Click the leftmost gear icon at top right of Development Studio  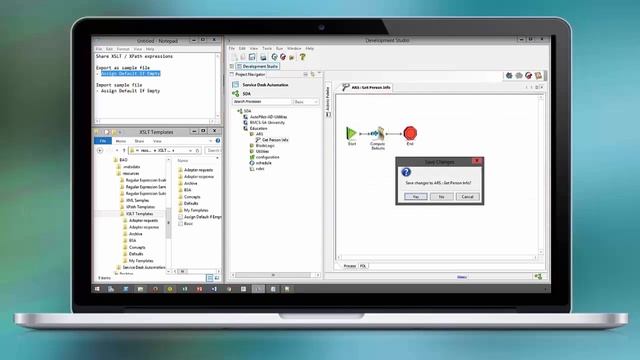point(509,76)
